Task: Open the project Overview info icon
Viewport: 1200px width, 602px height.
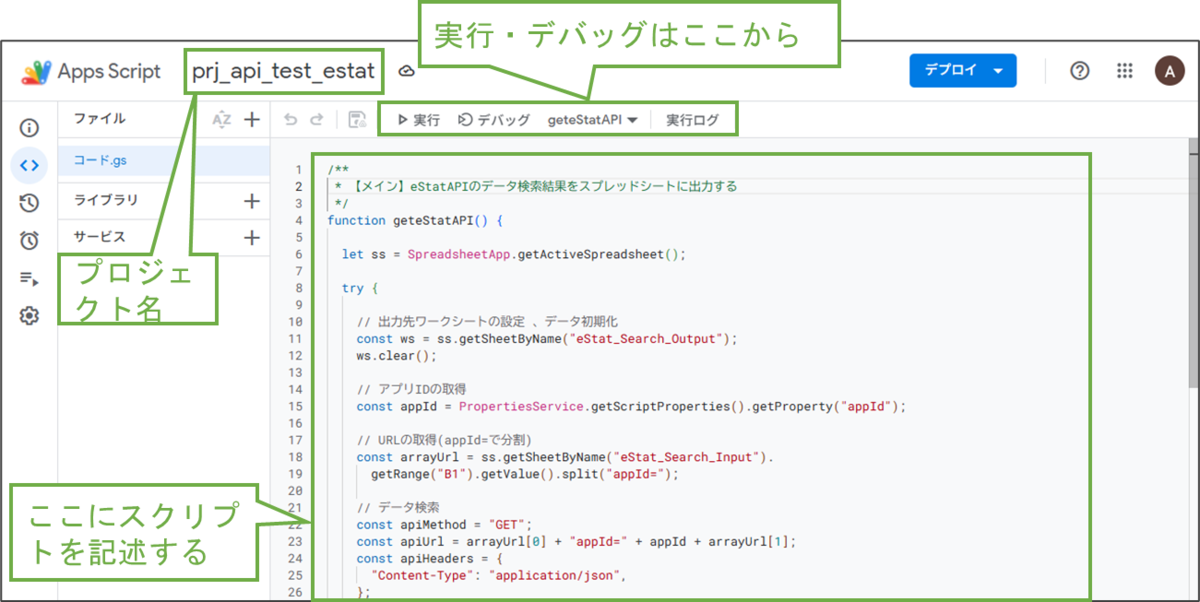Action: [29, 128]
